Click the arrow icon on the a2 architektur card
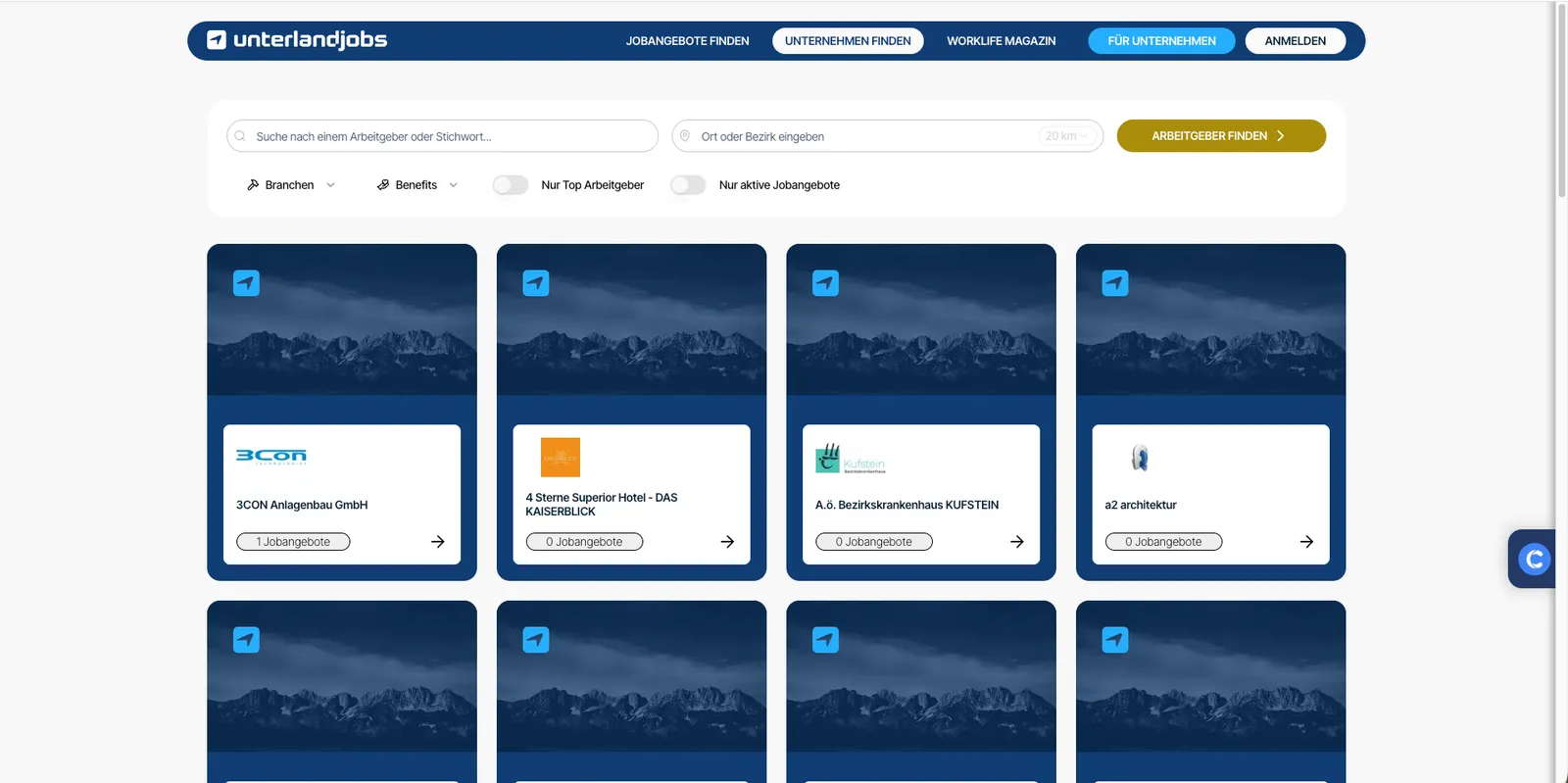The image size is (1568, 783). [x=1306, y=542]
